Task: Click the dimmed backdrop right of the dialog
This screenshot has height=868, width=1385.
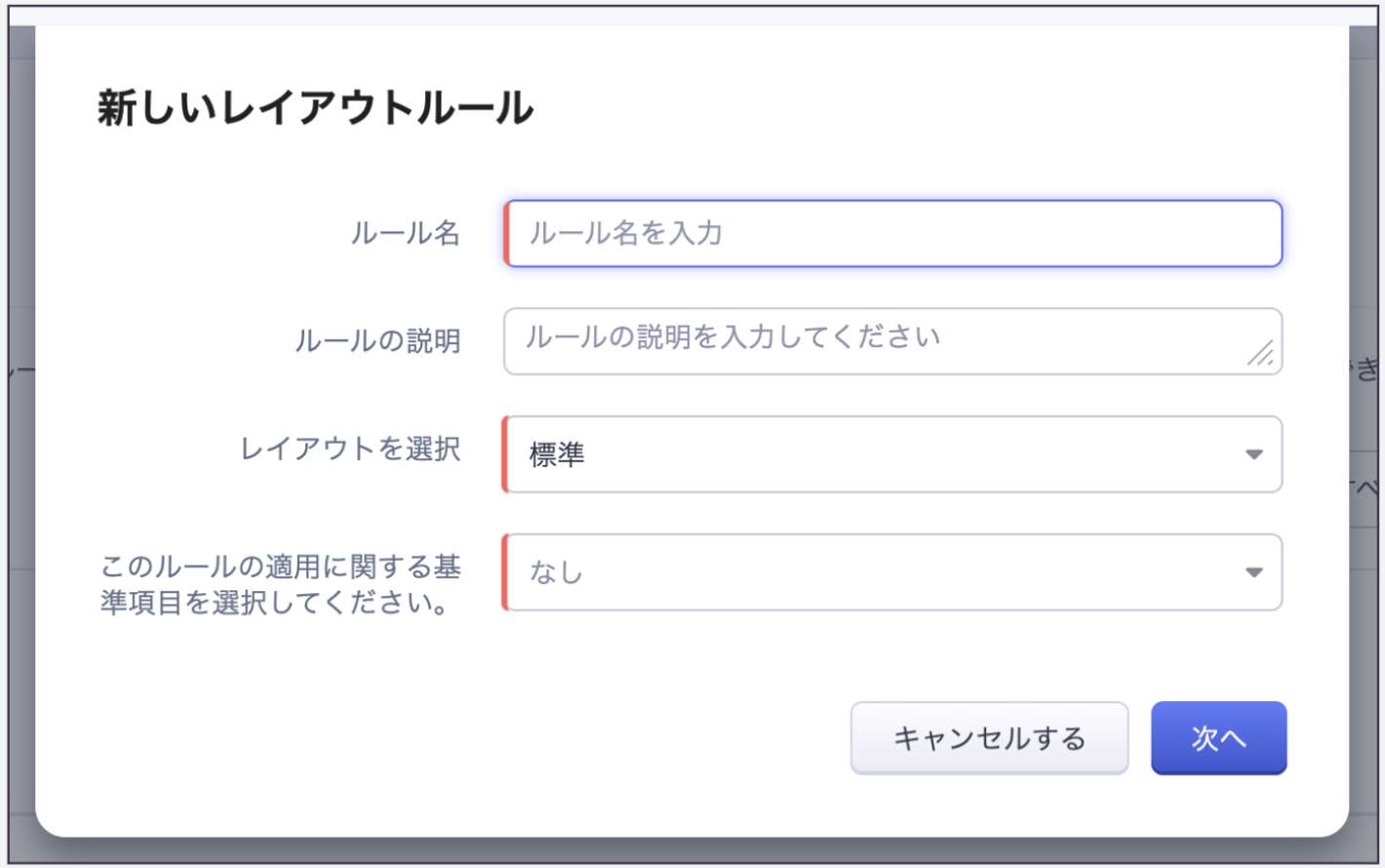Action: pos(1365,244)
